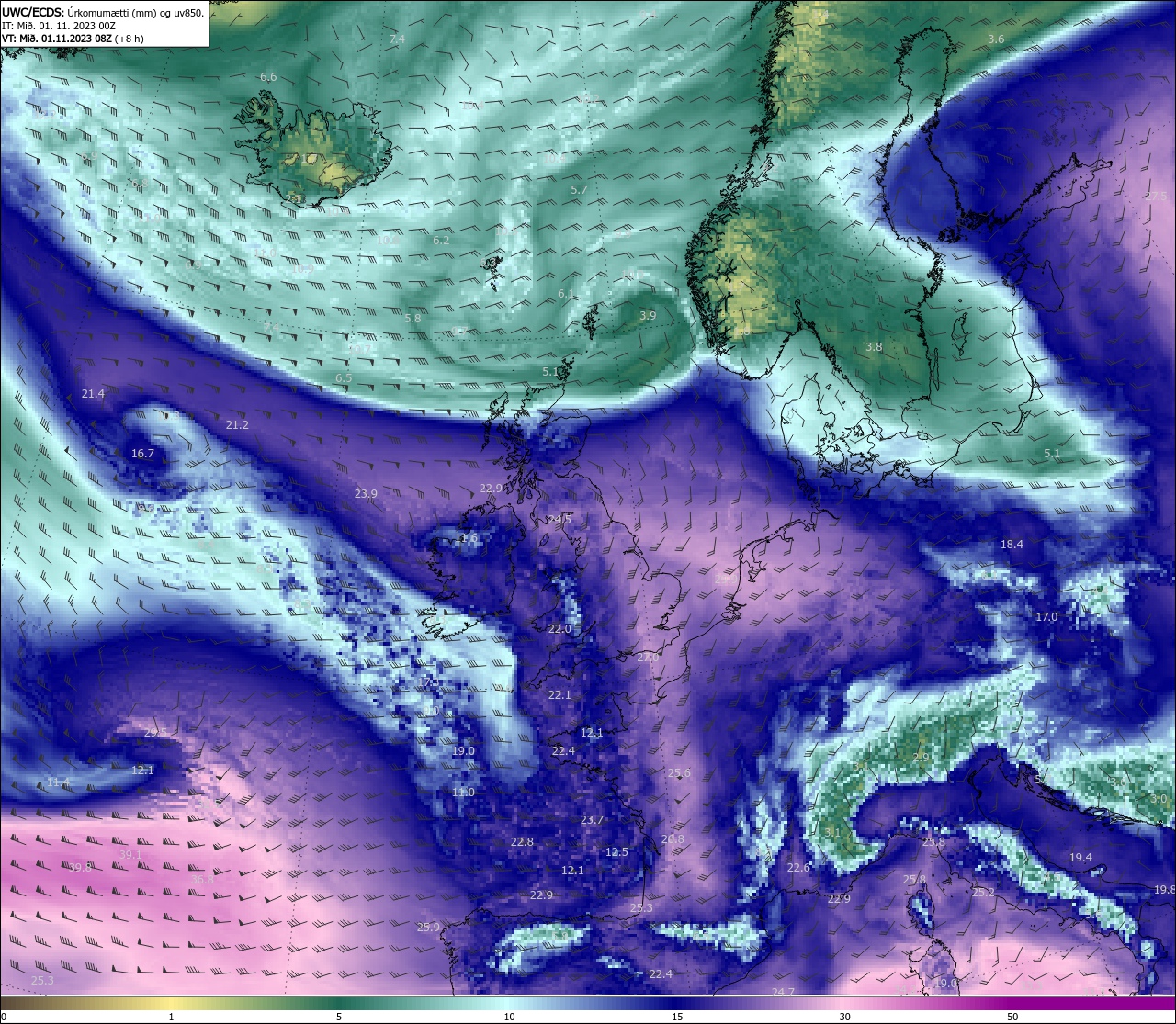Click the 25.9 value near Iberia
The width and height of the screenshot is (1176, 1024).
[x=428, y=928]
